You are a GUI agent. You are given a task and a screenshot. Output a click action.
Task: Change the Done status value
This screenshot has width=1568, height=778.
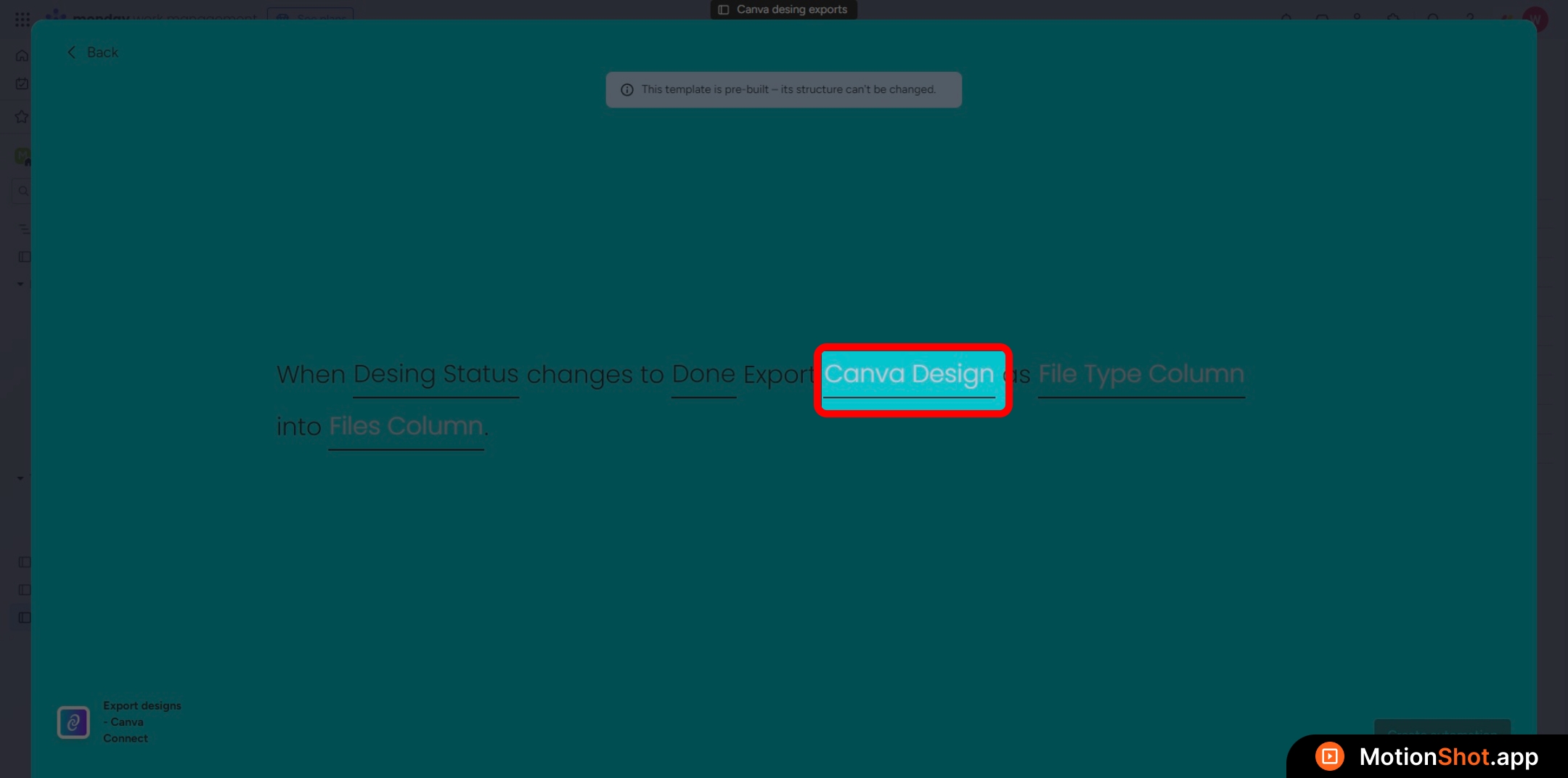pos(703,374)
